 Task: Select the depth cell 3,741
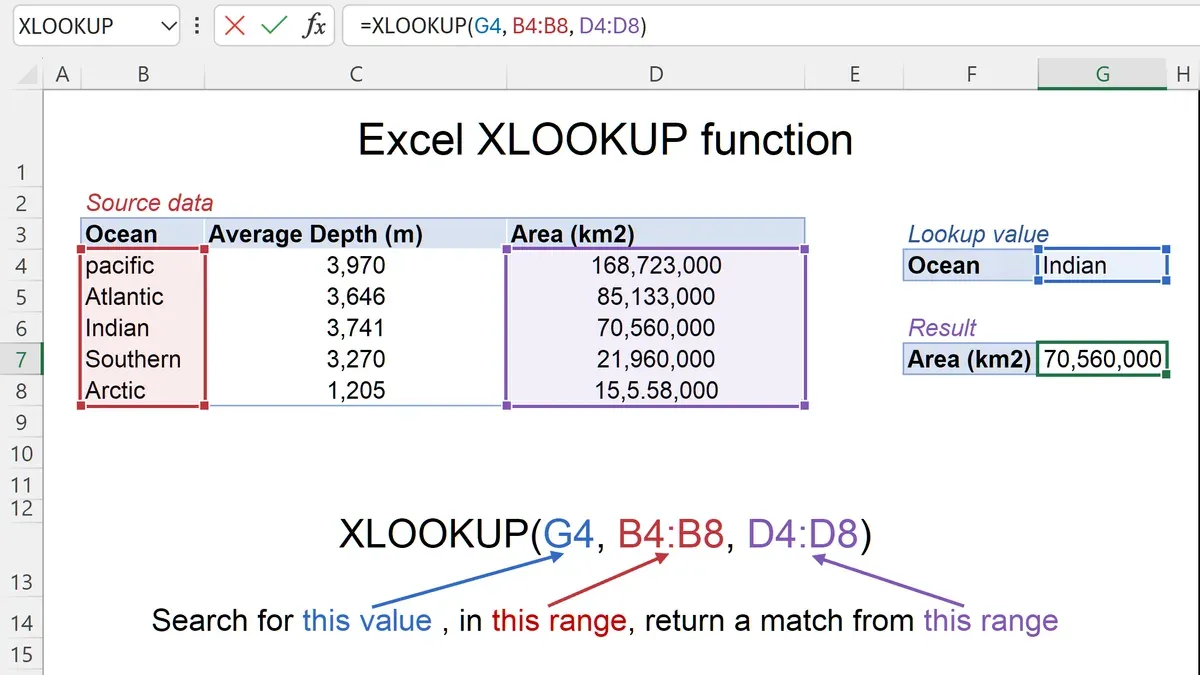[x=356, y=328]
